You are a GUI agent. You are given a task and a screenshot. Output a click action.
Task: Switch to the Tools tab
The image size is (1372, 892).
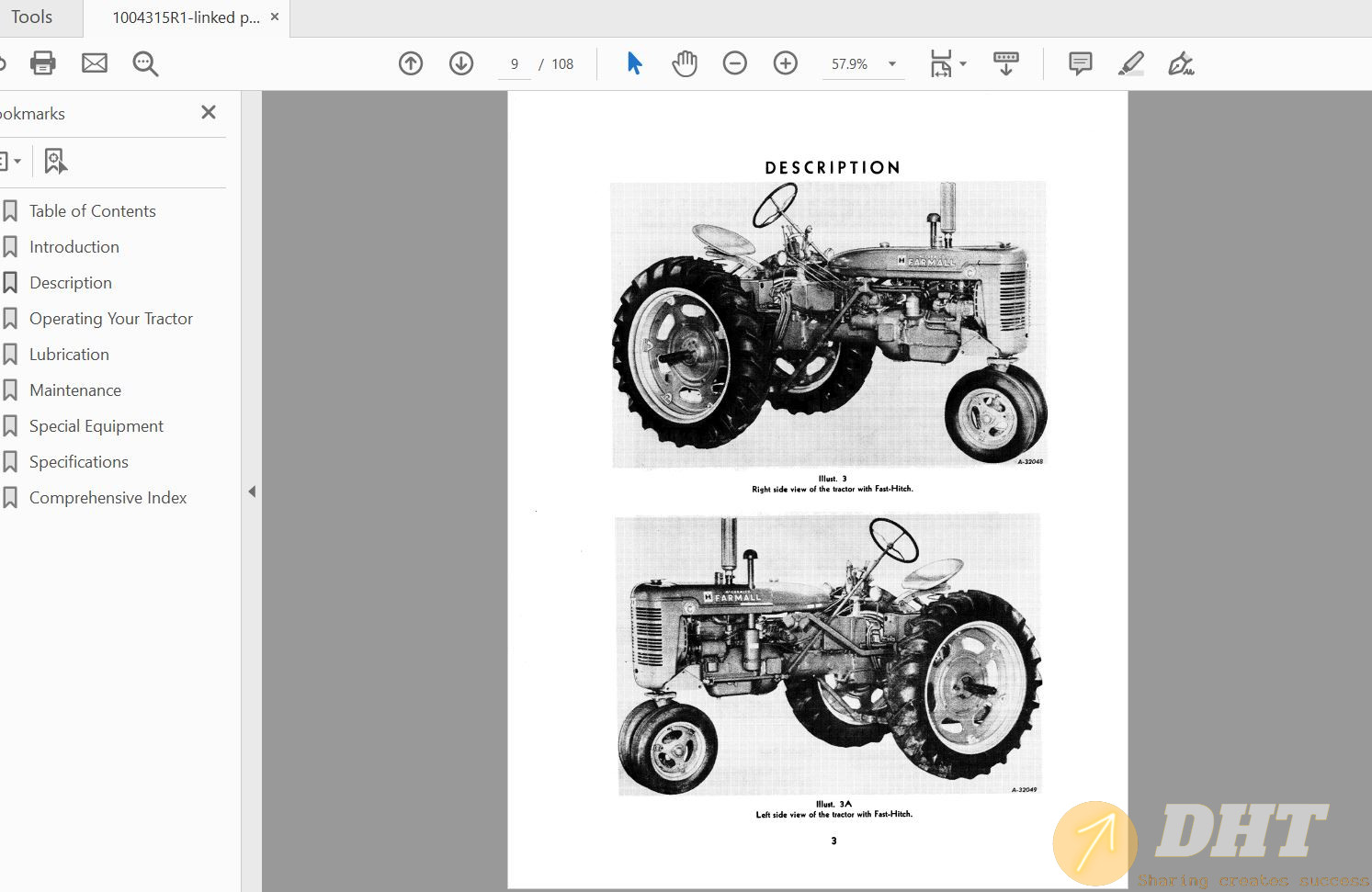coord(32,17)
